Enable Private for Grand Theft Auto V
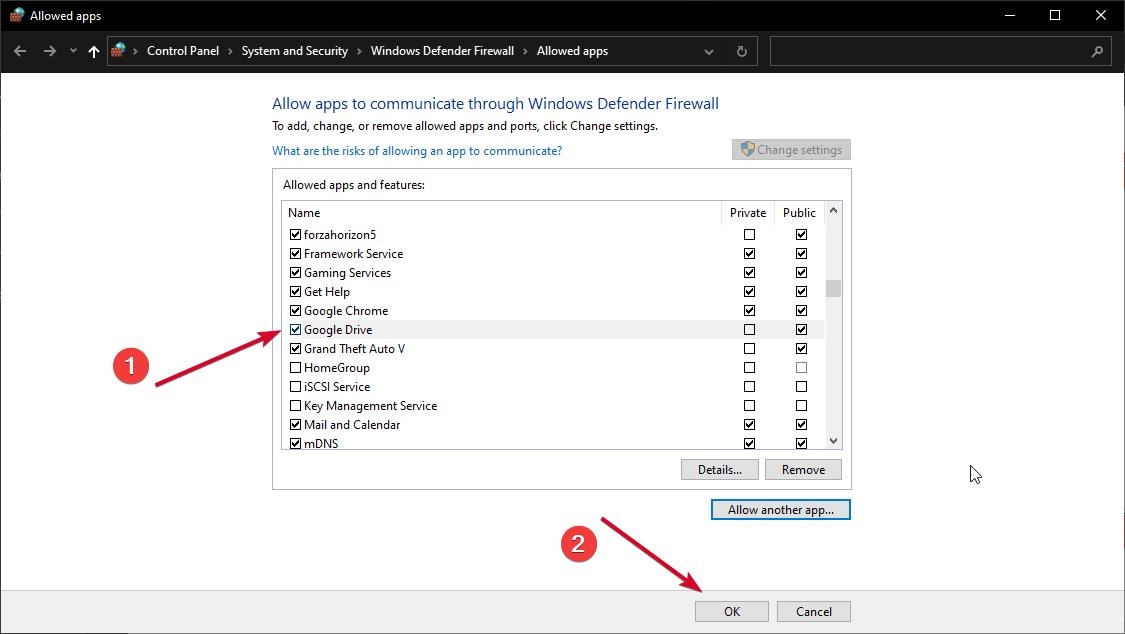This screenshot has height=634, width=1125. (x=749, y=349)
